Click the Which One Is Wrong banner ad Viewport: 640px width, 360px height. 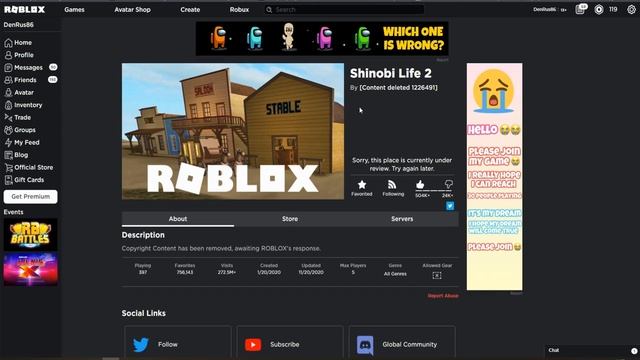tap(322, 38)
